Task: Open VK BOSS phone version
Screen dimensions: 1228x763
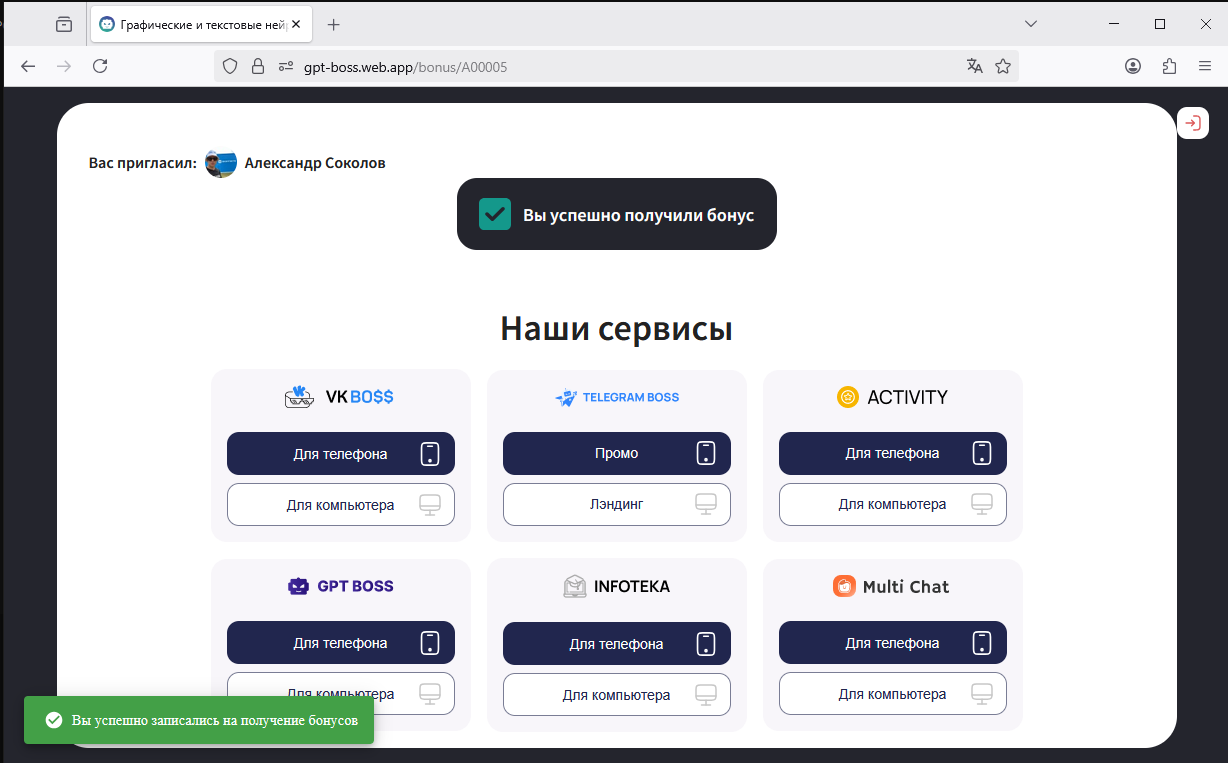Action: 341,453
